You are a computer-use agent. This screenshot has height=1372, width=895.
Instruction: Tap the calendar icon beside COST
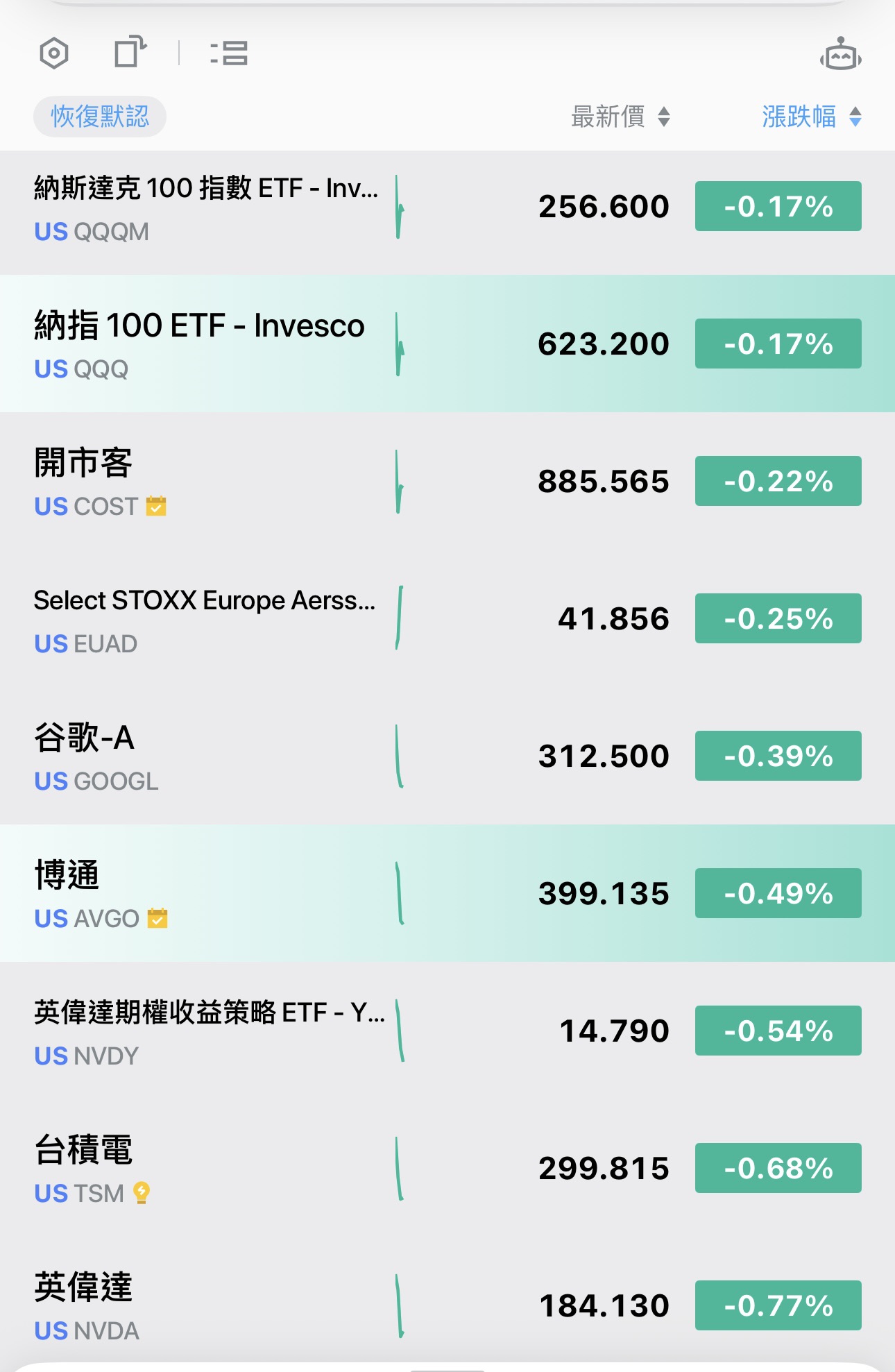click(x=156, y=506)
